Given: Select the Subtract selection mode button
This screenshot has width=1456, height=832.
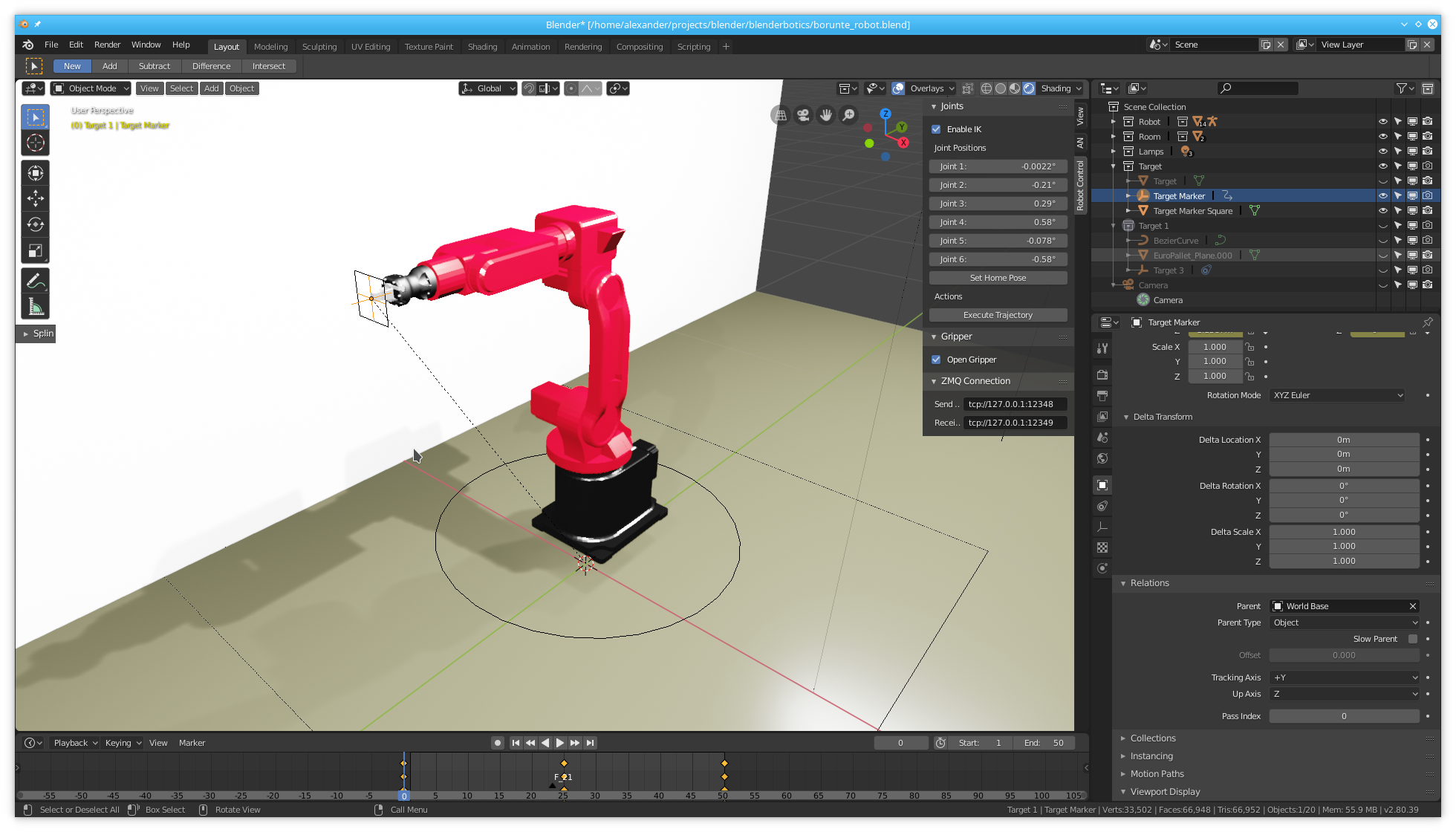Looking at the screenshot, I should point(155,66).
